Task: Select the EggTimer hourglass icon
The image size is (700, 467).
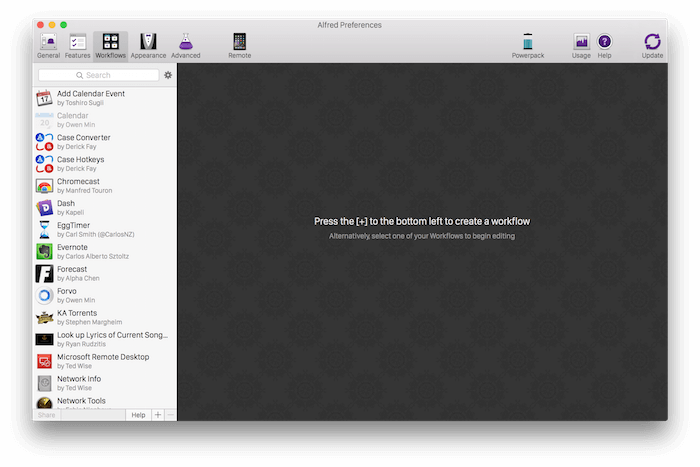Action: click(x=44, y=229)
